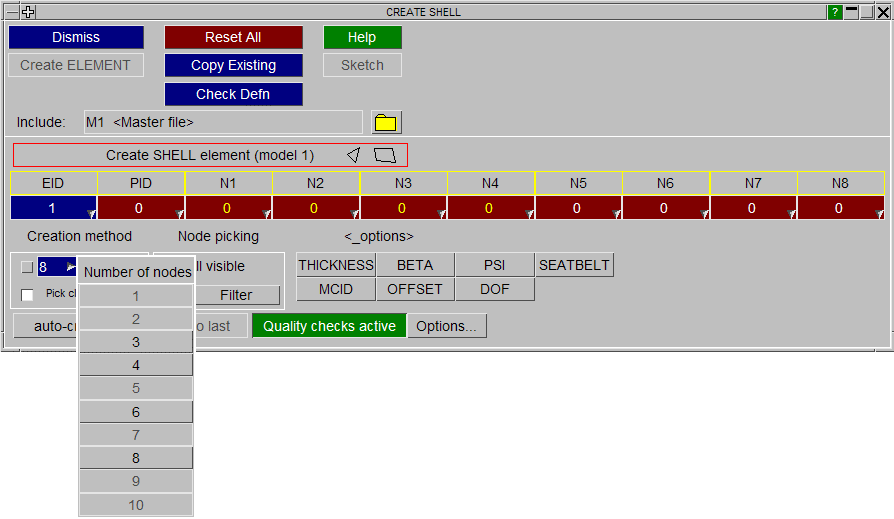Image resolution: width=894 pixels, height=519 pixels.
Task: Click Copy Existing
Action: tap(233, 65)
